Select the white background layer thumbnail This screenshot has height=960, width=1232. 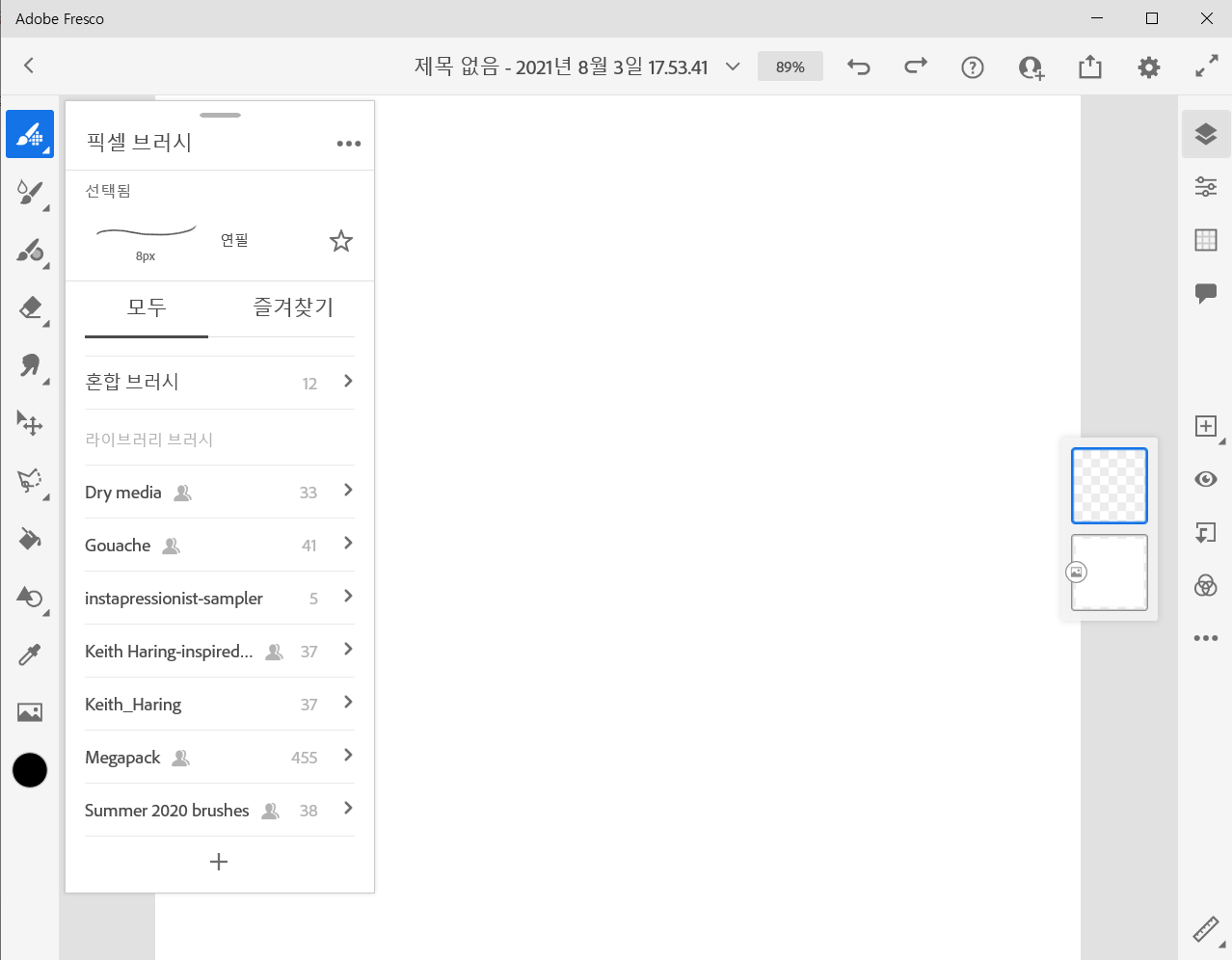coord(1110,573)
